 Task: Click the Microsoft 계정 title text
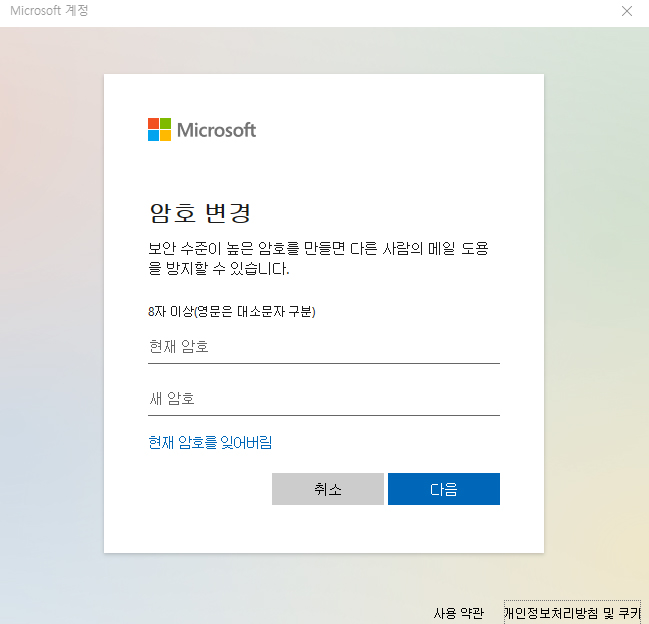point(49,11)
